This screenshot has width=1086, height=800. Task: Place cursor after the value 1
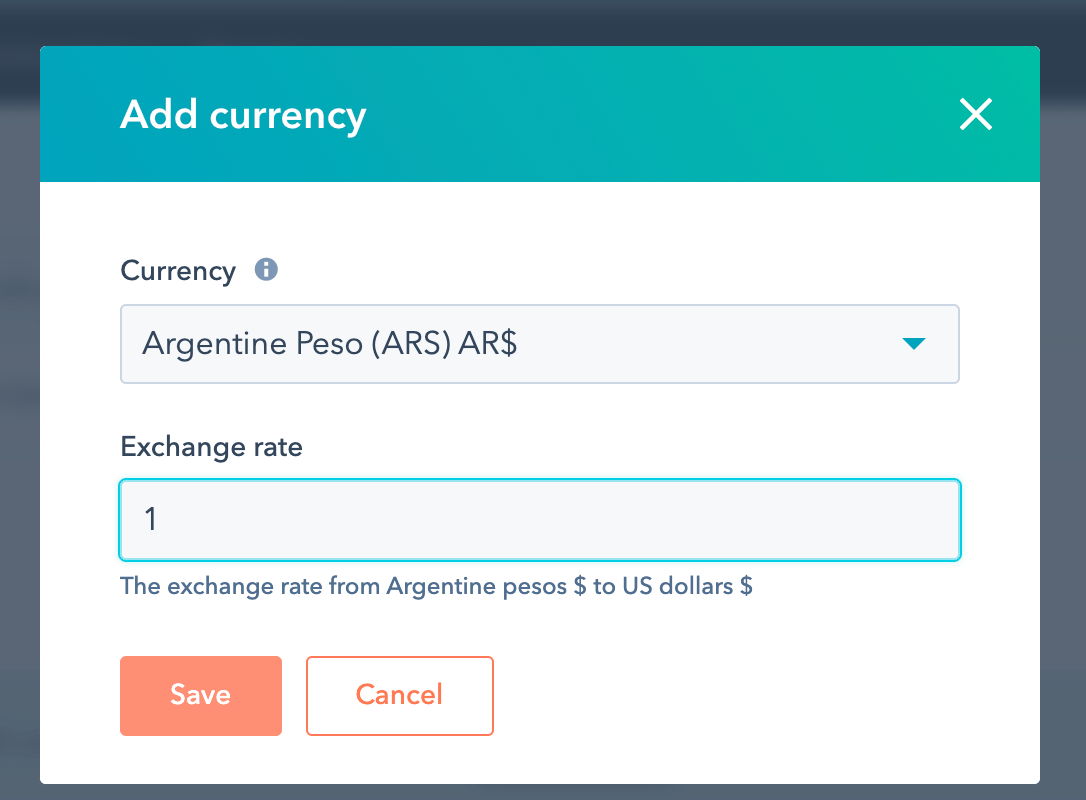coord(160,520)
